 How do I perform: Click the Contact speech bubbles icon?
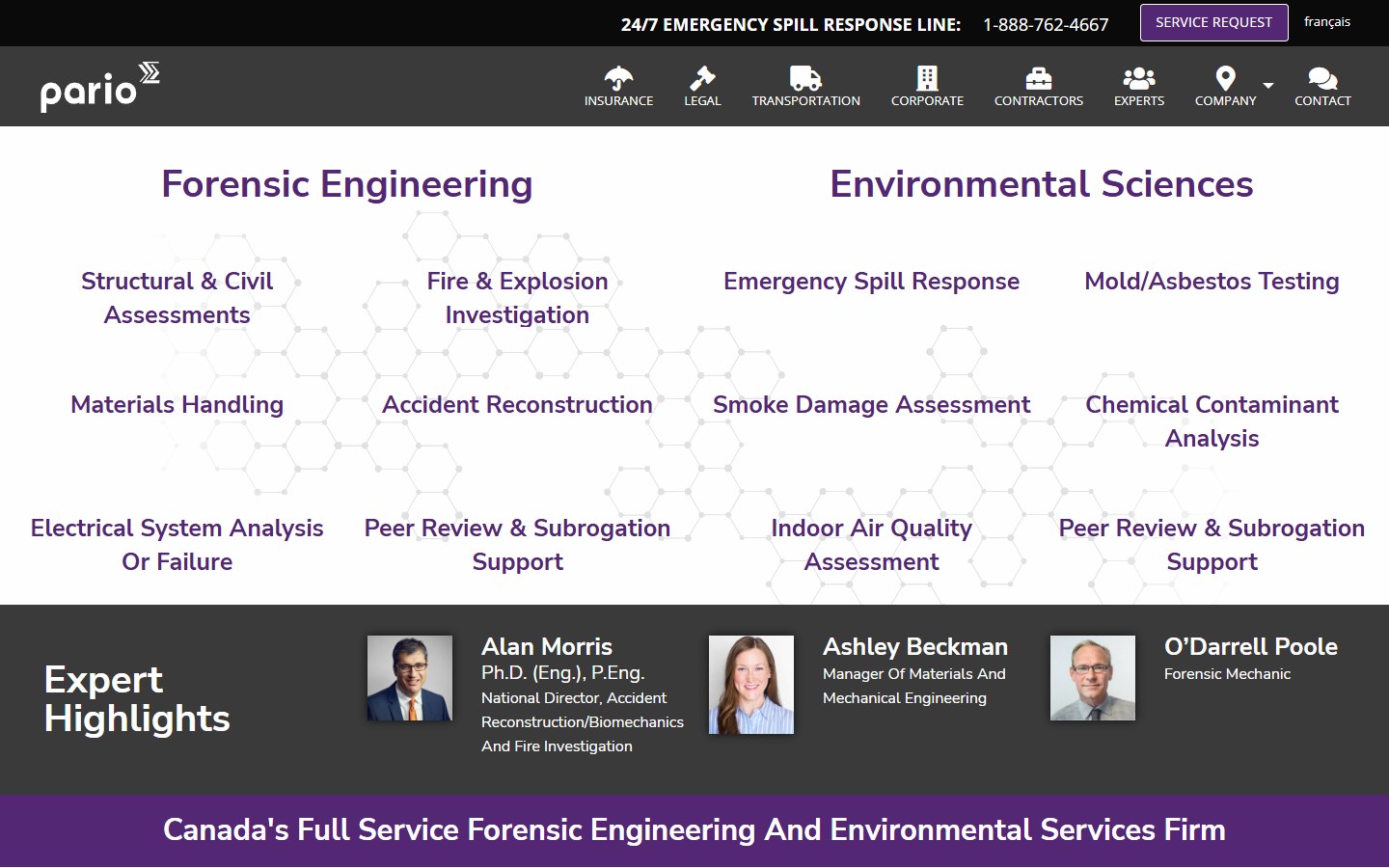pyautogui.click(x=1322, y=78)
